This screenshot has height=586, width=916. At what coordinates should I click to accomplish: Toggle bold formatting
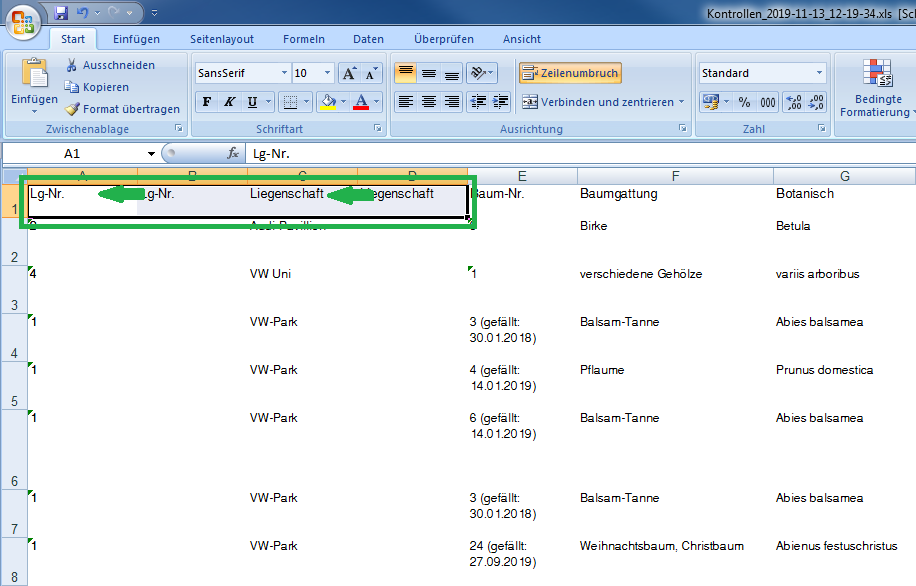pos(206,102)
